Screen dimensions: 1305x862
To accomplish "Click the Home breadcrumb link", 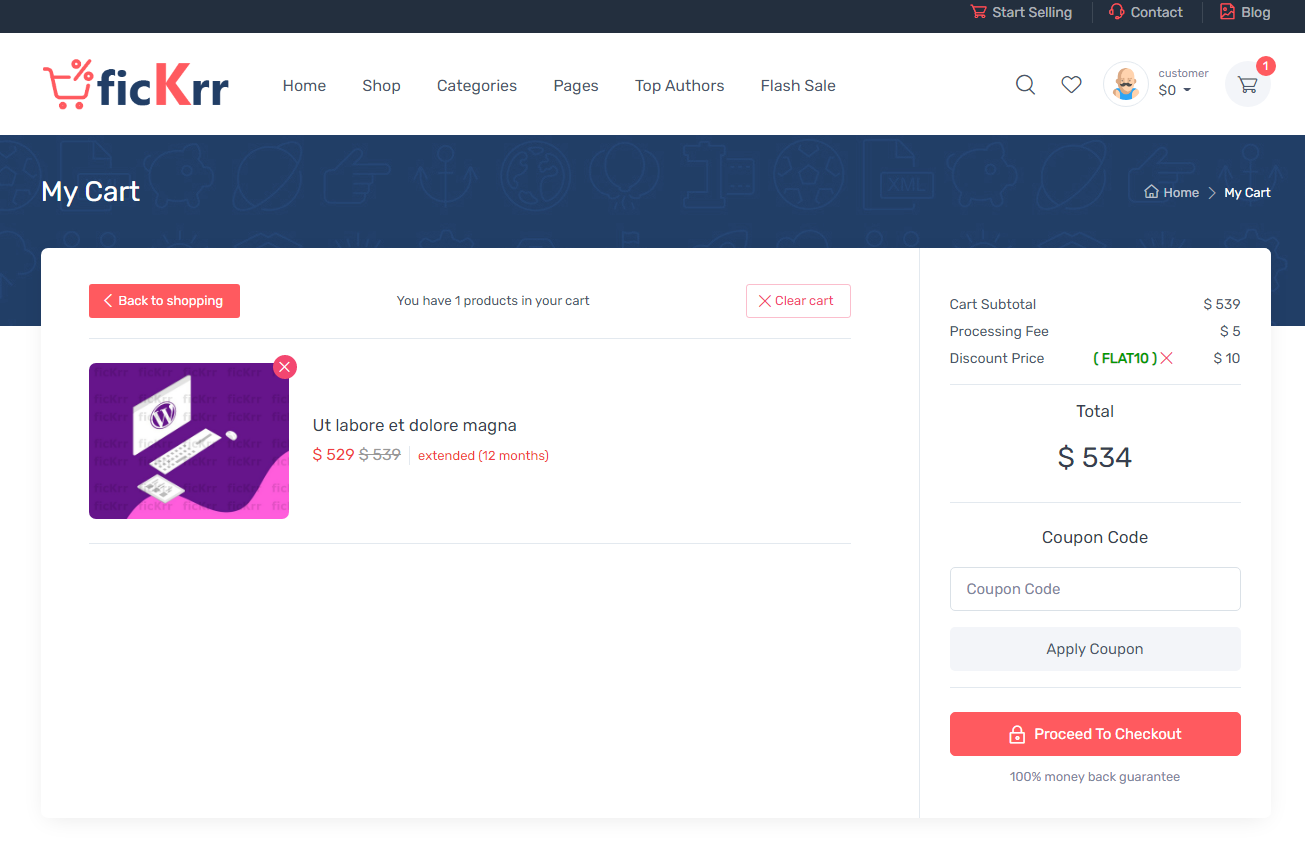I will coord(1181,192).
